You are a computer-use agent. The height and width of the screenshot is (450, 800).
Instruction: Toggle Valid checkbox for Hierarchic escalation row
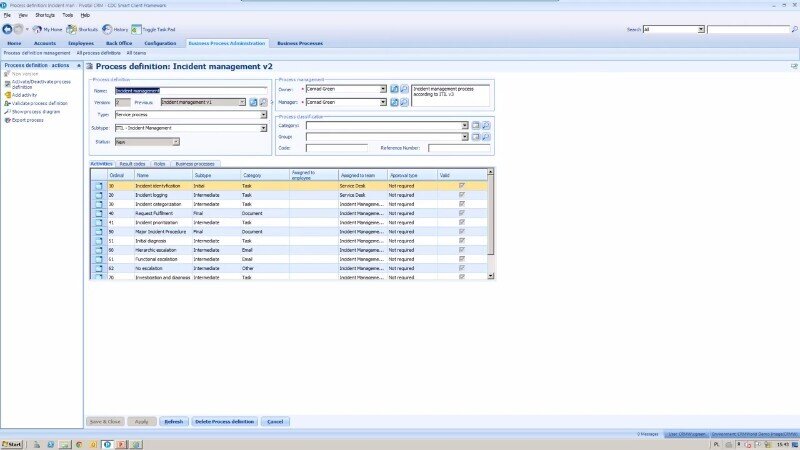pos(461,250)
